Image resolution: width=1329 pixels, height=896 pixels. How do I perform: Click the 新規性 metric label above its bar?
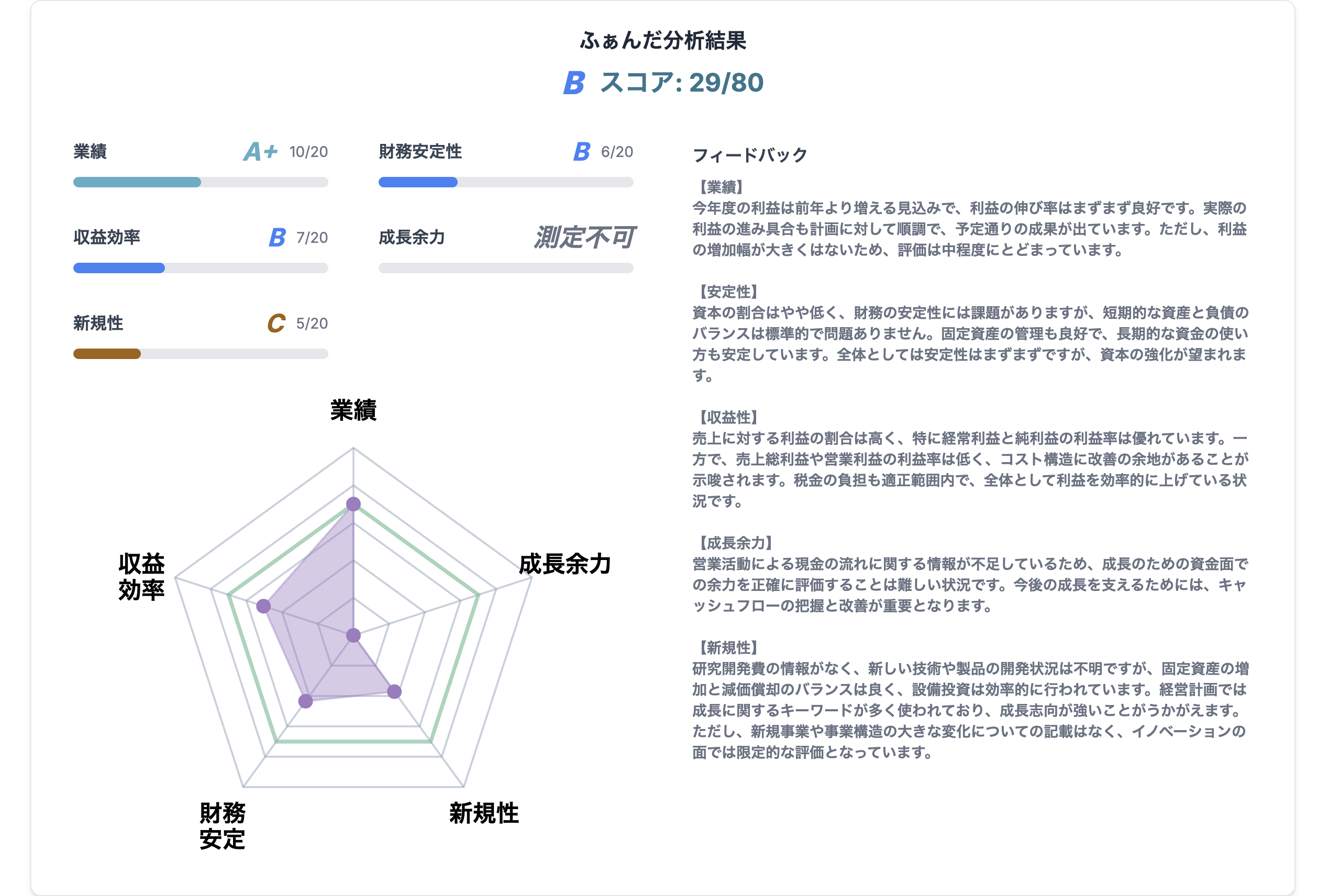[98, 323]
